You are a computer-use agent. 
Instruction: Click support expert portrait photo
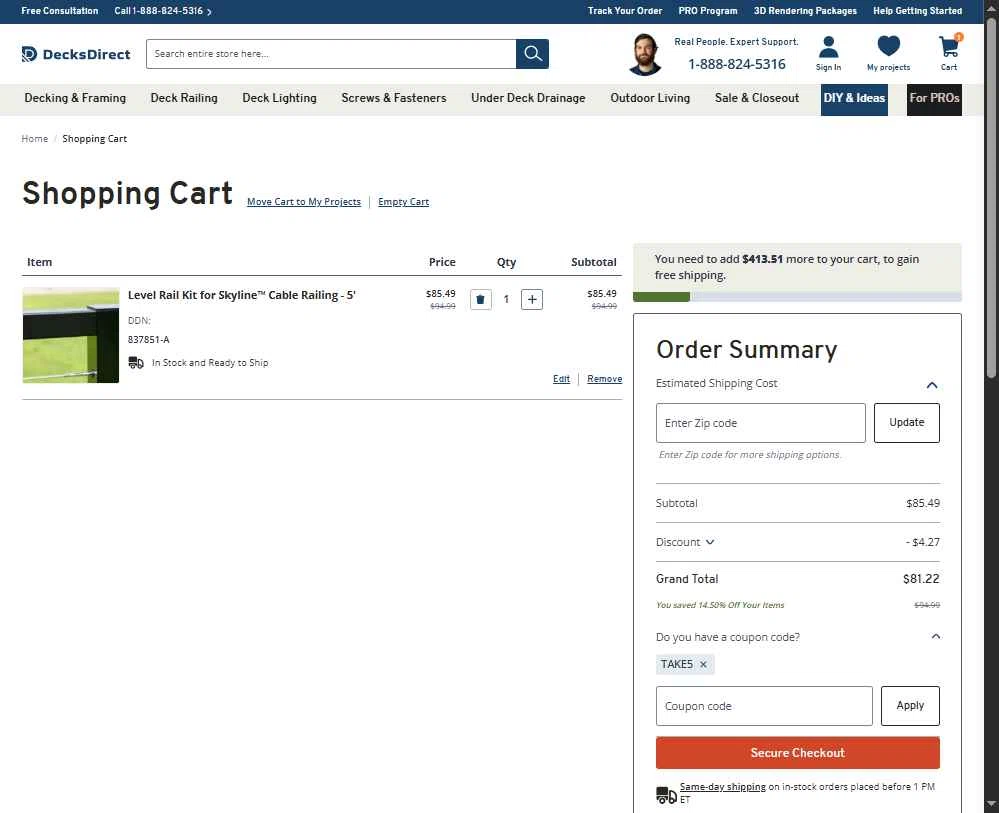pos(644,55)
